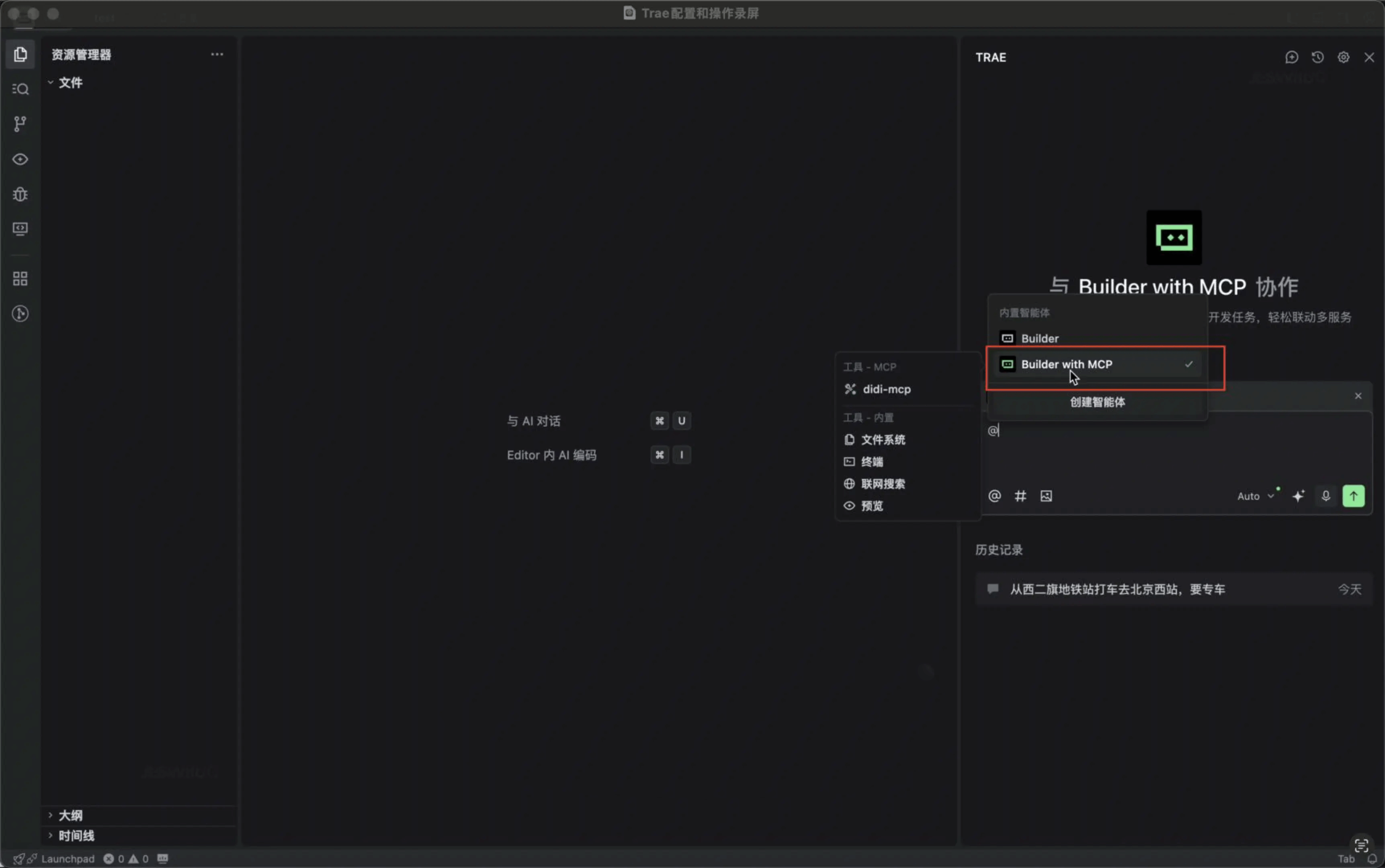The image size is (1385, 868).
Task: Open the Search icon in activity bar
Action: point(20,89)
